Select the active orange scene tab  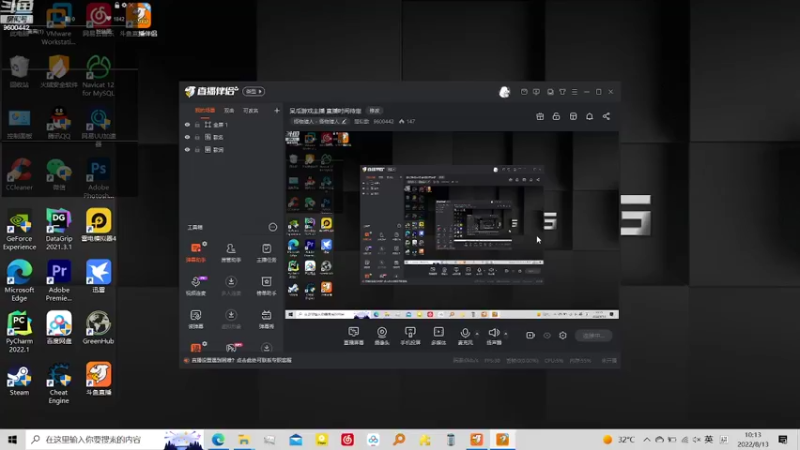coord(205,111)
